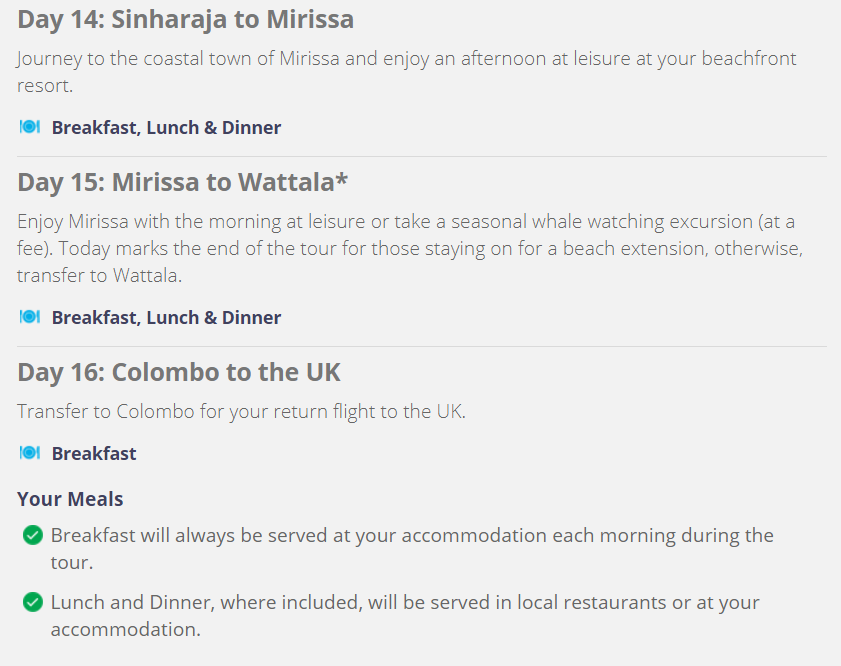
Task: Click the divider line below Day 14
Action: [422, 157]
